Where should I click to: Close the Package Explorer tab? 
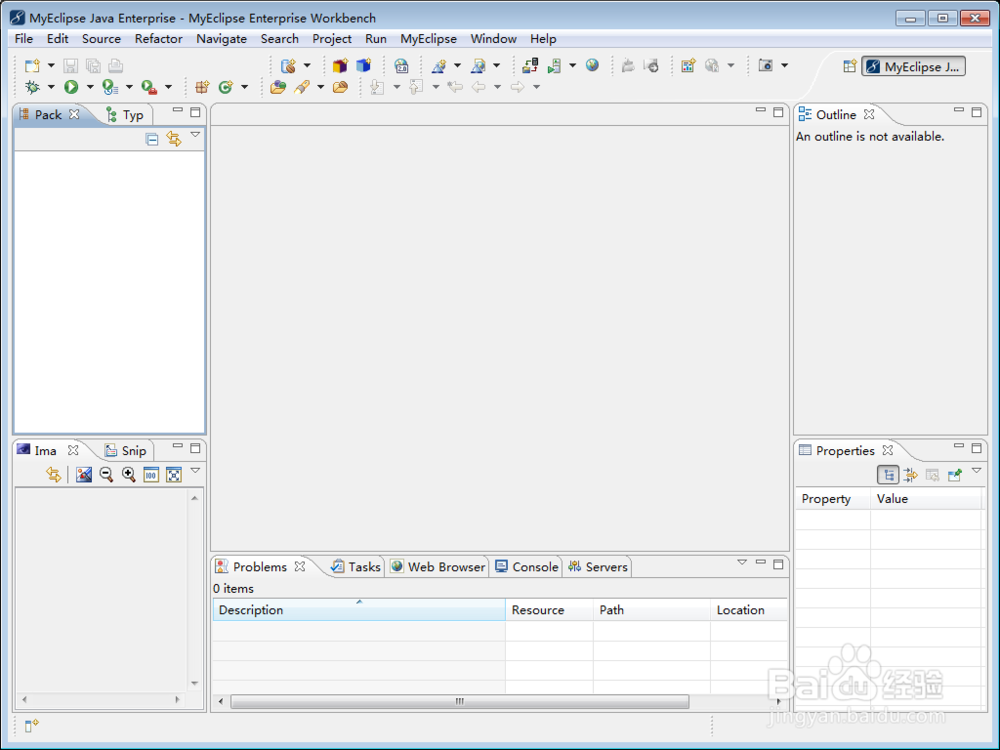pos(74,114)
